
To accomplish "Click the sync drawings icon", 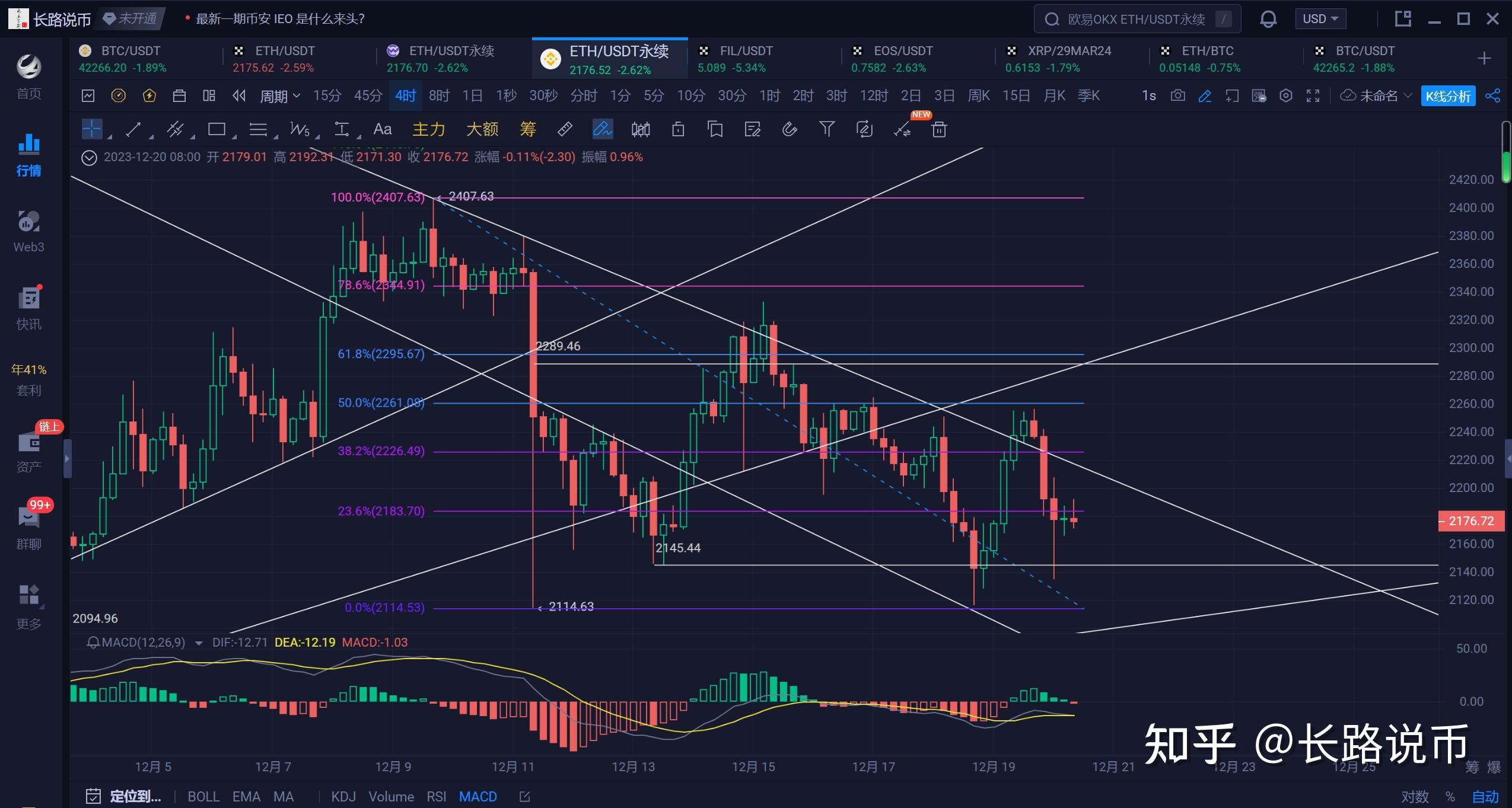I will coord(864,129).
